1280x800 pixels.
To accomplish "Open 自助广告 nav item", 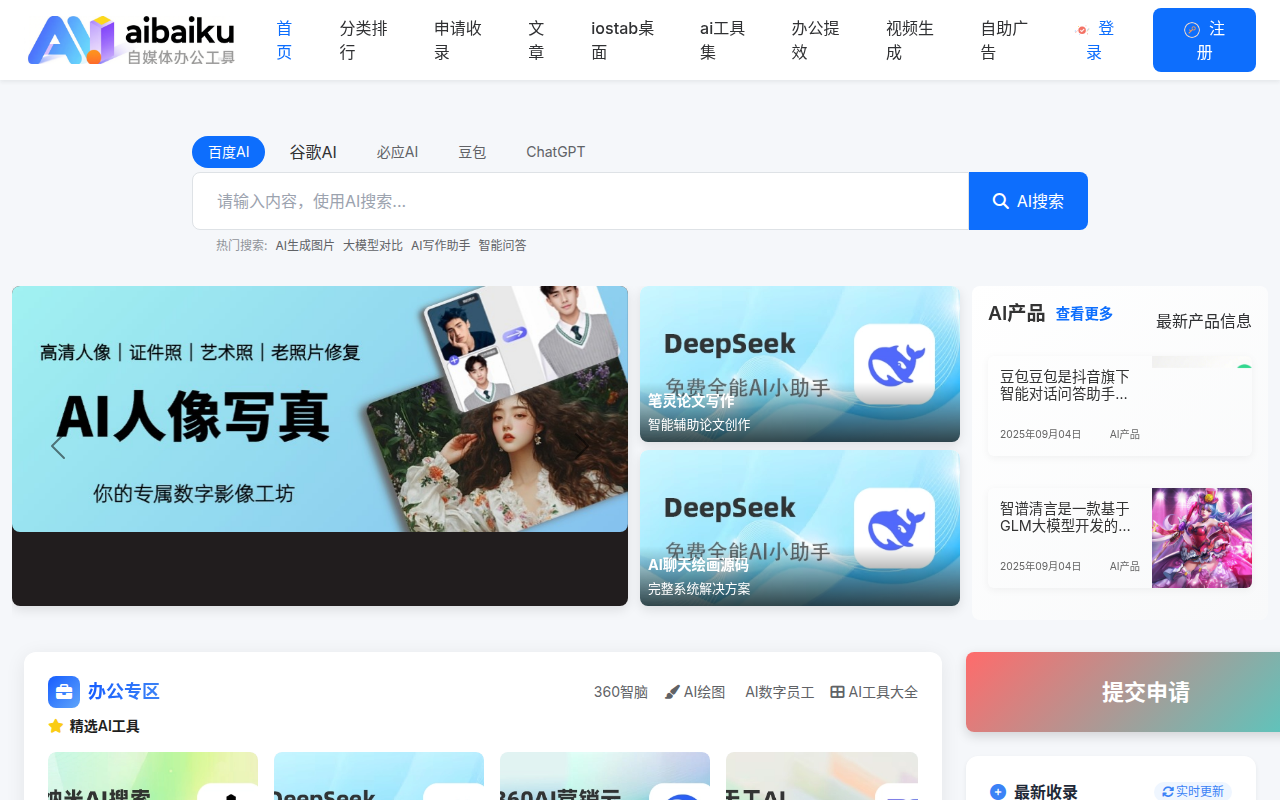I will pyautogui.click(x=1004, y=40).
